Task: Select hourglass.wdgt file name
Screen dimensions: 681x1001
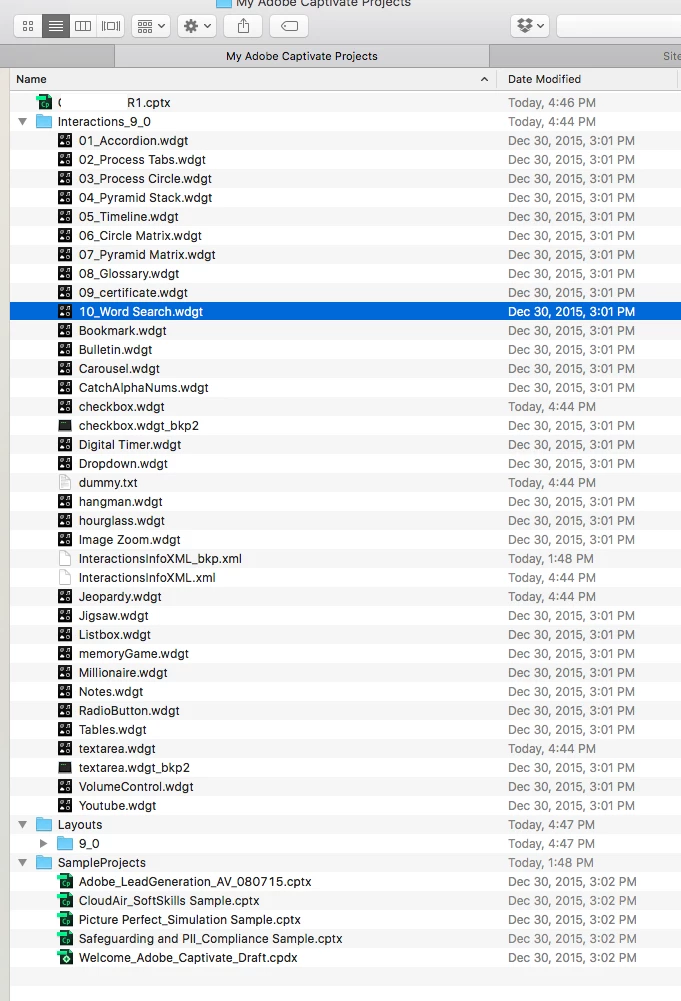Action: (x=122, y=521)
